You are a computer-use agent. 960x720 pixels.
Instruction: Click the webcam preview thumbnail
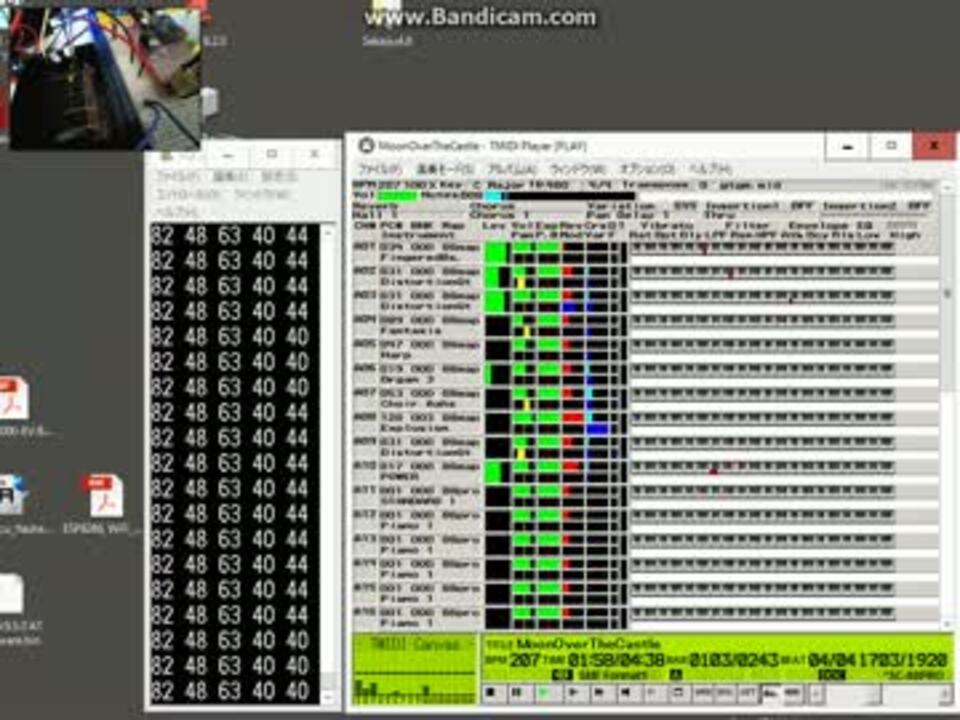(x=105, y=78)
